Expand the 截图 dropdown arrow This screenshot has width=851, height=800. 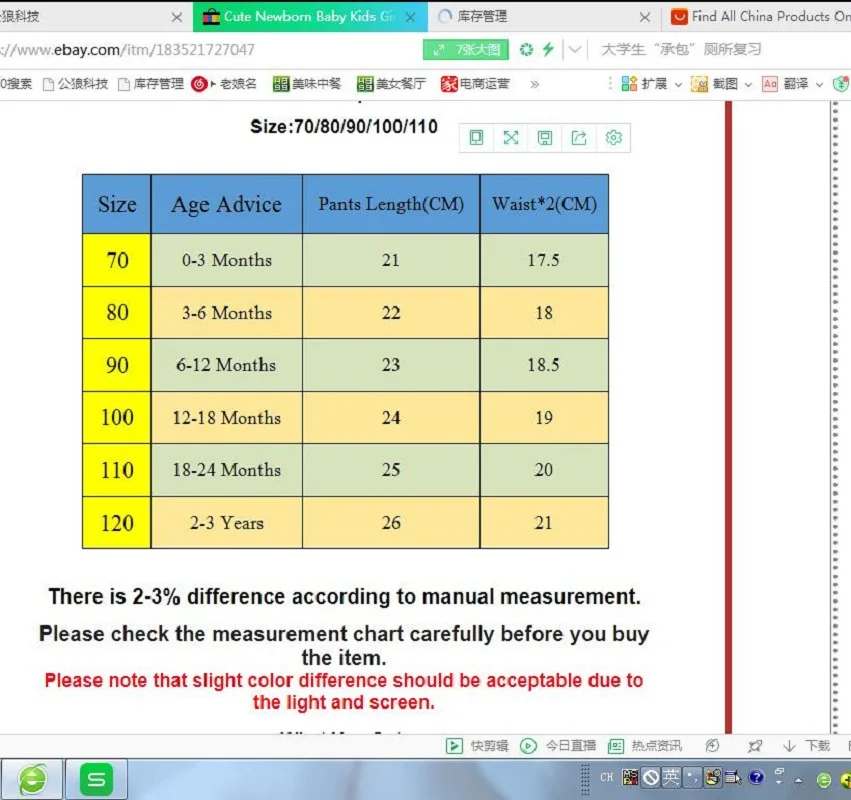(x=748, y=85)
